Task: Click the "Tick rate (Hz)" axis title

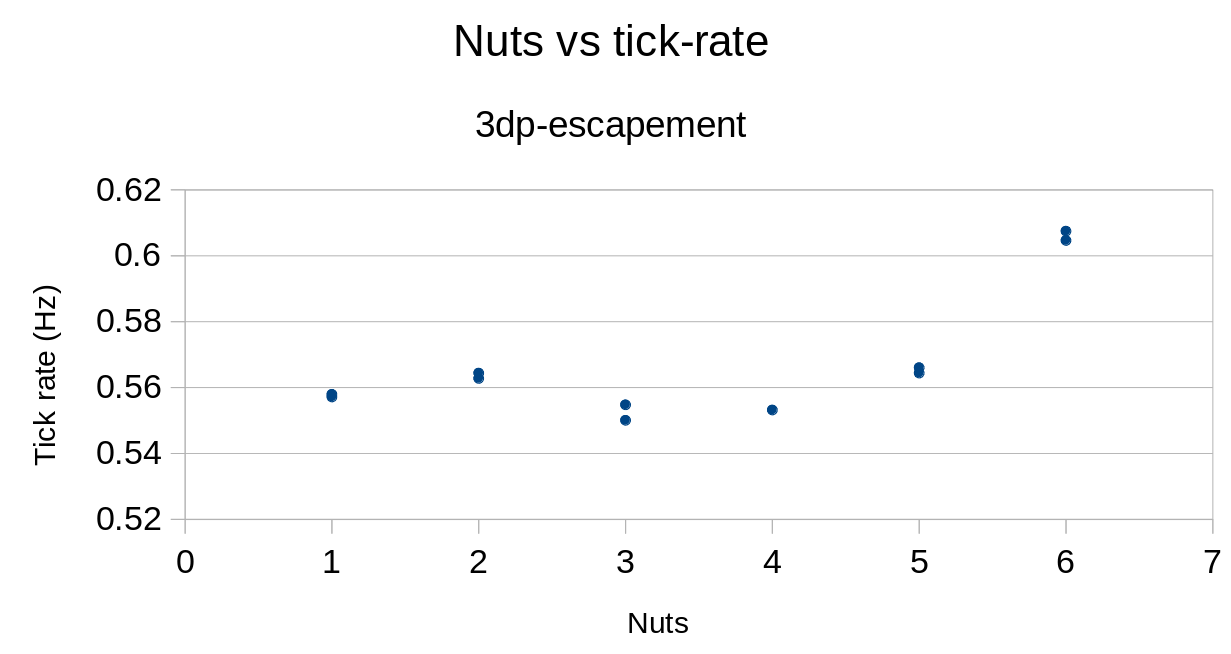Action: click(x=46, y=376)
